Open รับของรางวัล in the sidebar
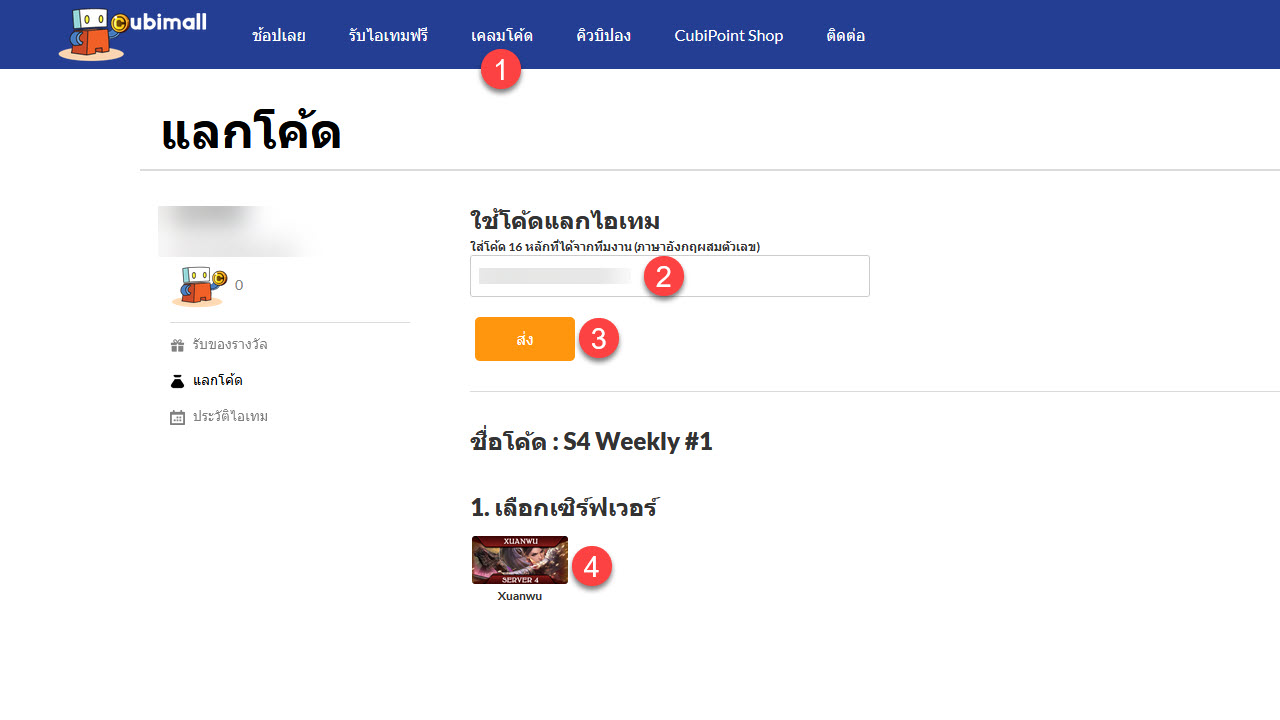Viewport: 1280px width, 720px height. 230,345
